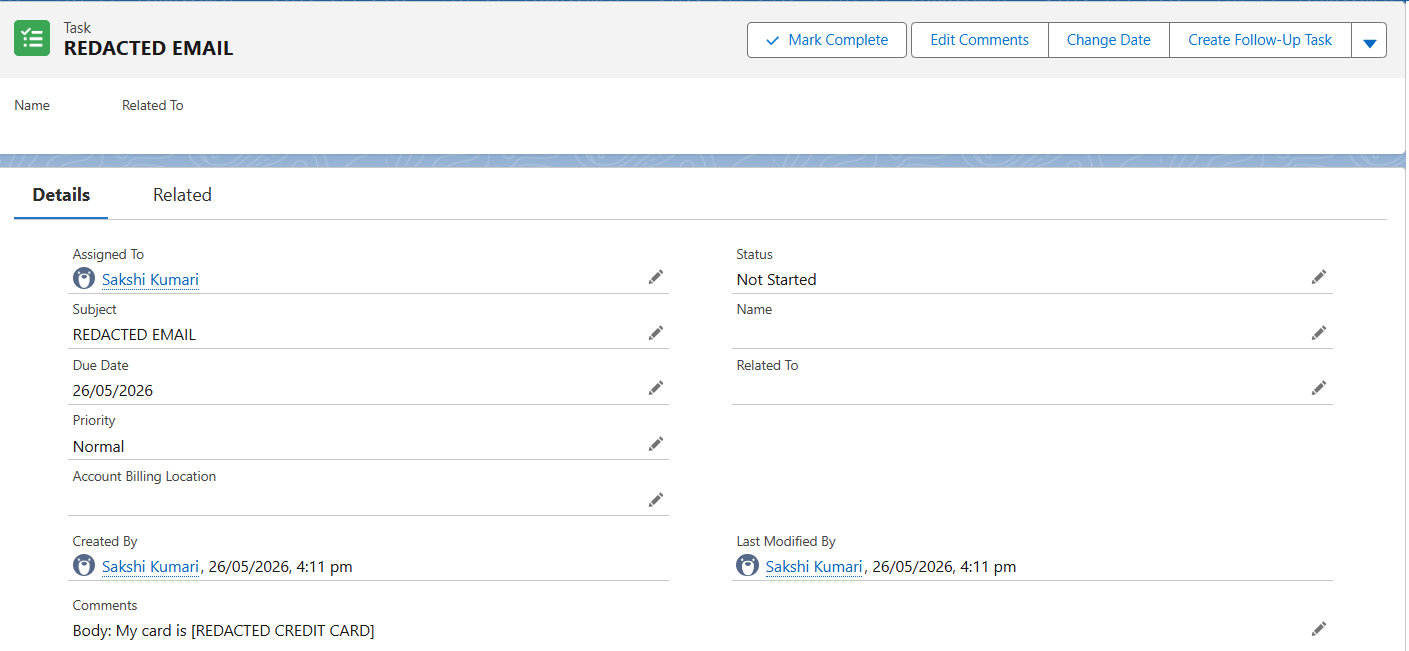This screenshot has width=1409, height=651.
Task: Click the Related To header label
Action: pyautogui.click(x=152, y=105)
